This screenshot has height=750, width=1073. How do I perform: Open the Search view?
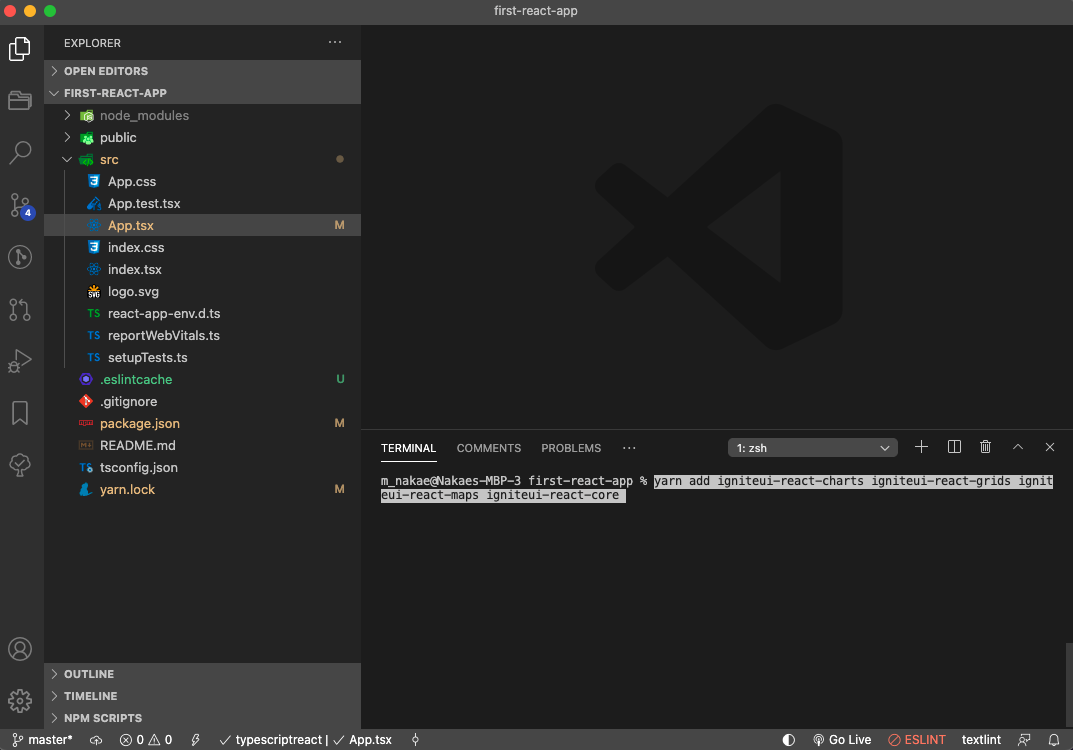tap(20, 152)
